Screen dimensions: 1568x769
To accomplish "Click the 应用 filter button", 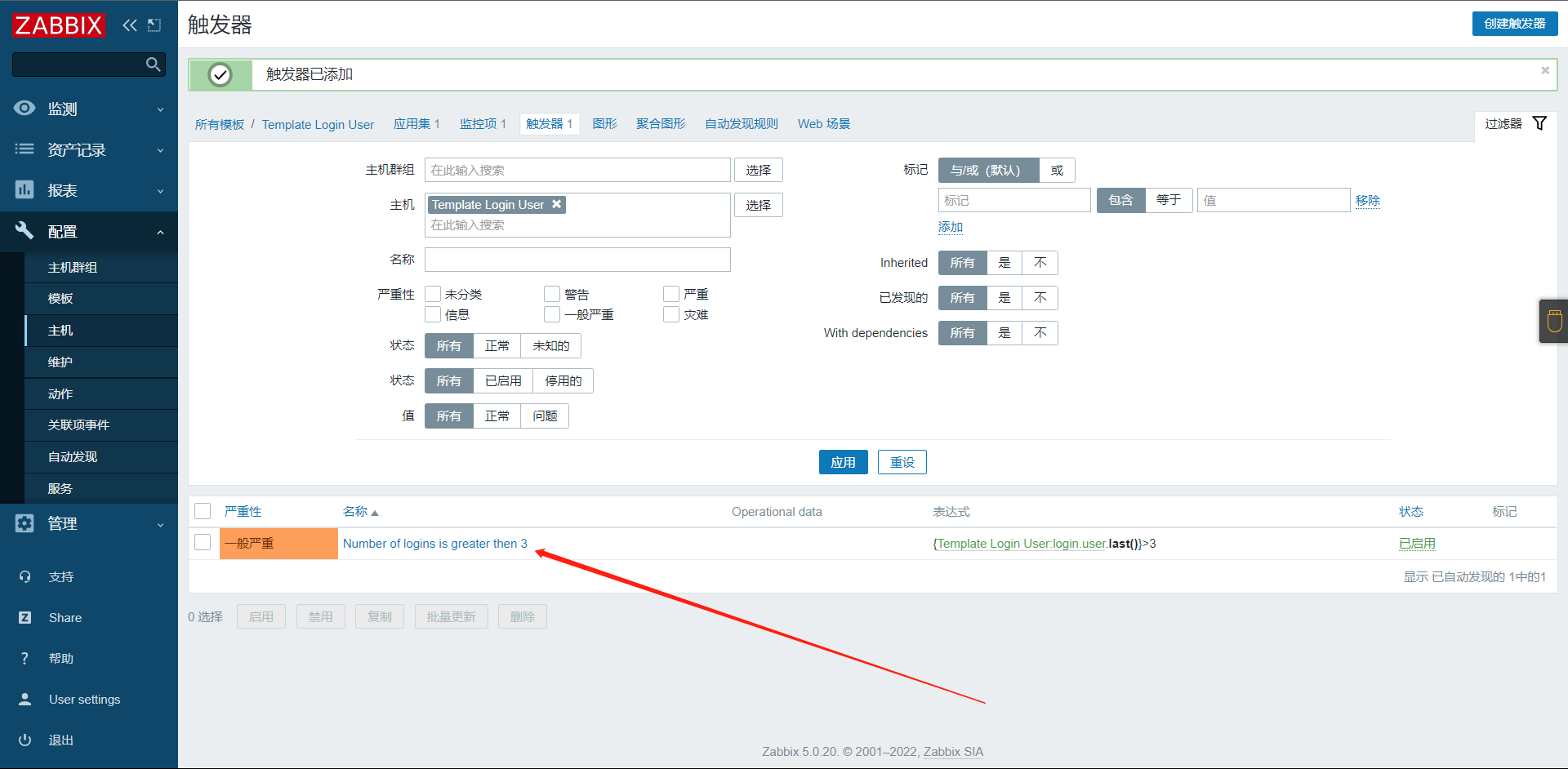I will click(844, 462).
